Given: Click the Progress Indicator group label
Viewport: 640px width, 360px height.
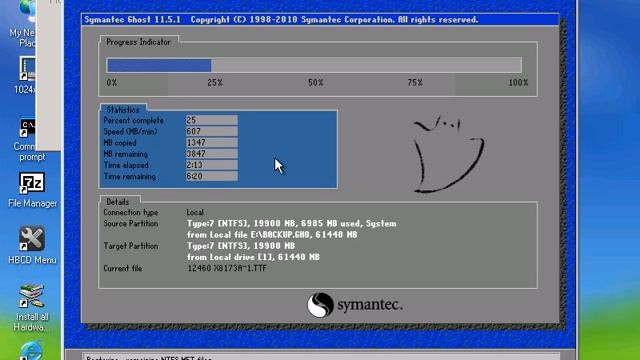Looking at the screenshot, I should point(138,42).
